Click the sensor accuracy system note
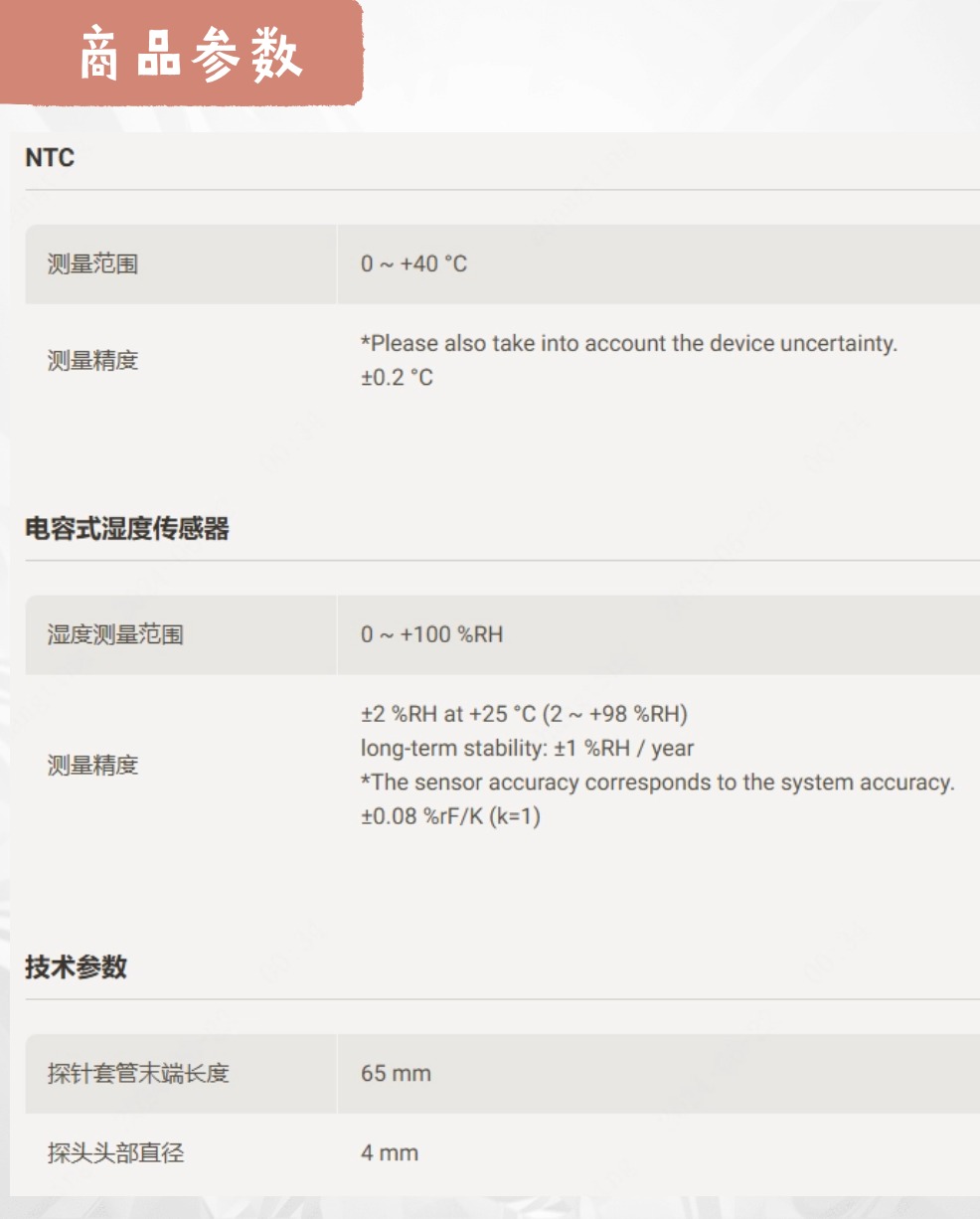Viewport: 980px width, 1219px height. click(657, 783)
